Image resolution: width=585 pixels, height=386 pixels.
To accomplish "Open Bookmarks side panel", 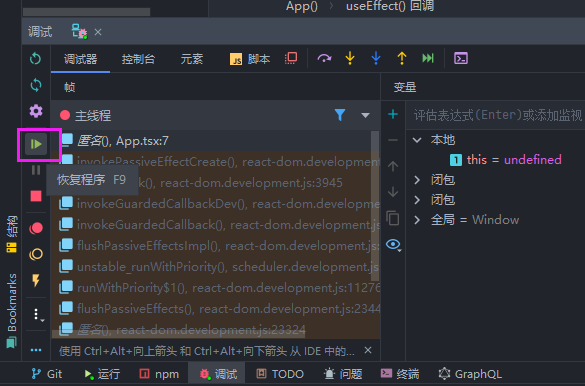I will pos(11,311).
